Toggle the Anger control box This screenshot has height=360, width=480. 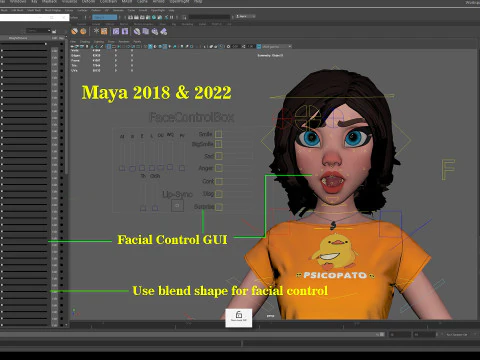(219, 168)
